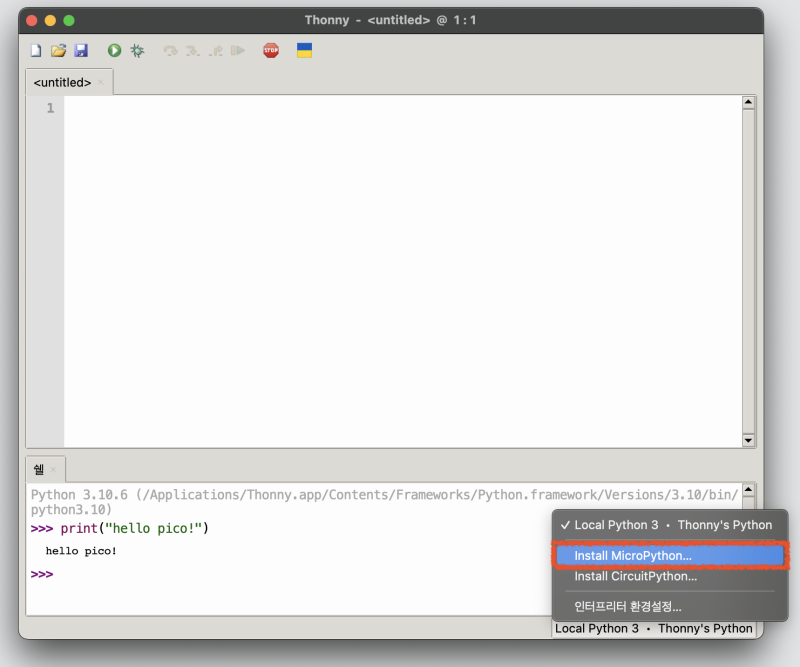Create a new file with toolbar icon

tap(36, 51)
